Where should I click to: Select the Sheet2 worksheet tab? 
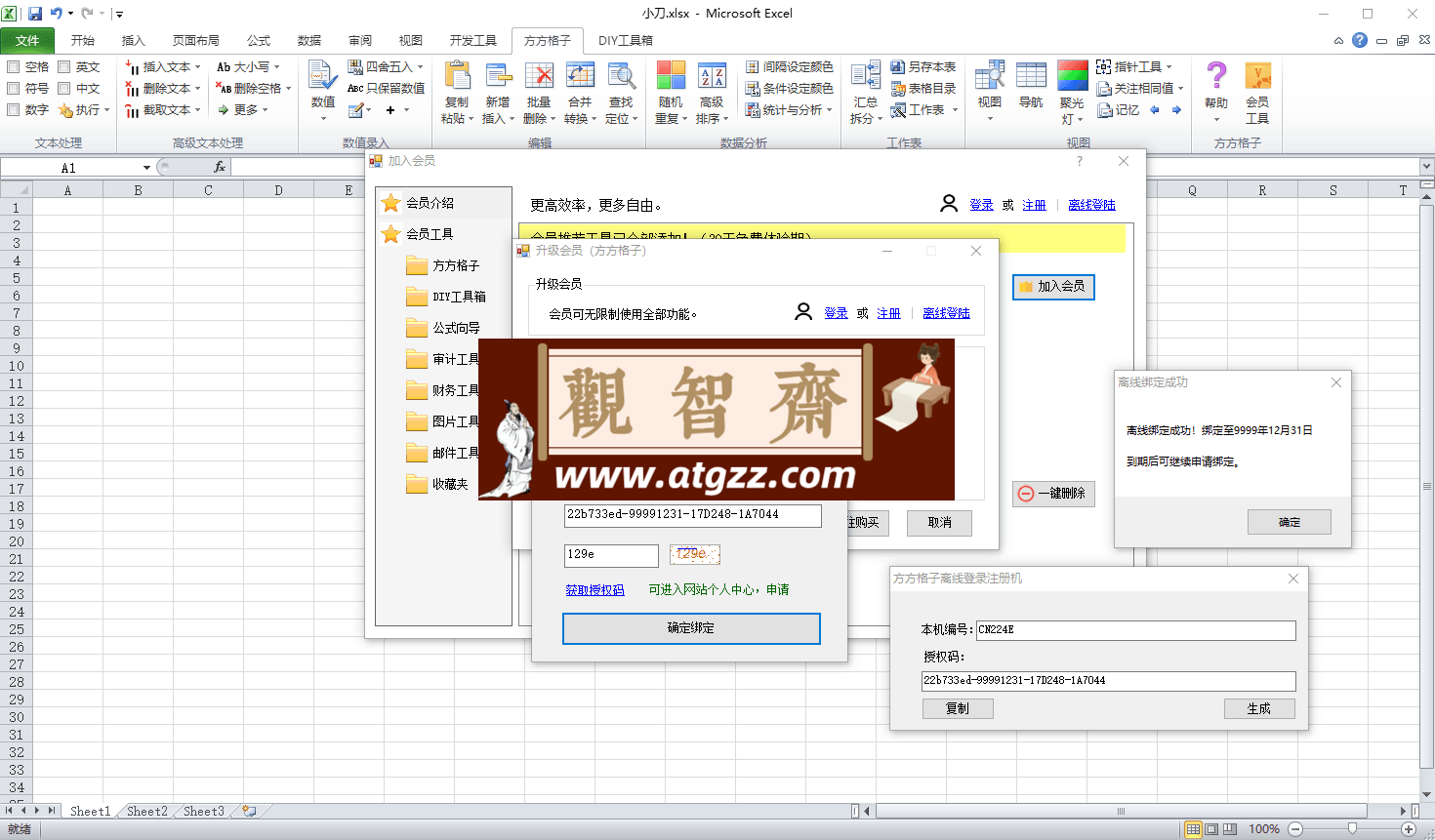[x=147, y=811]
